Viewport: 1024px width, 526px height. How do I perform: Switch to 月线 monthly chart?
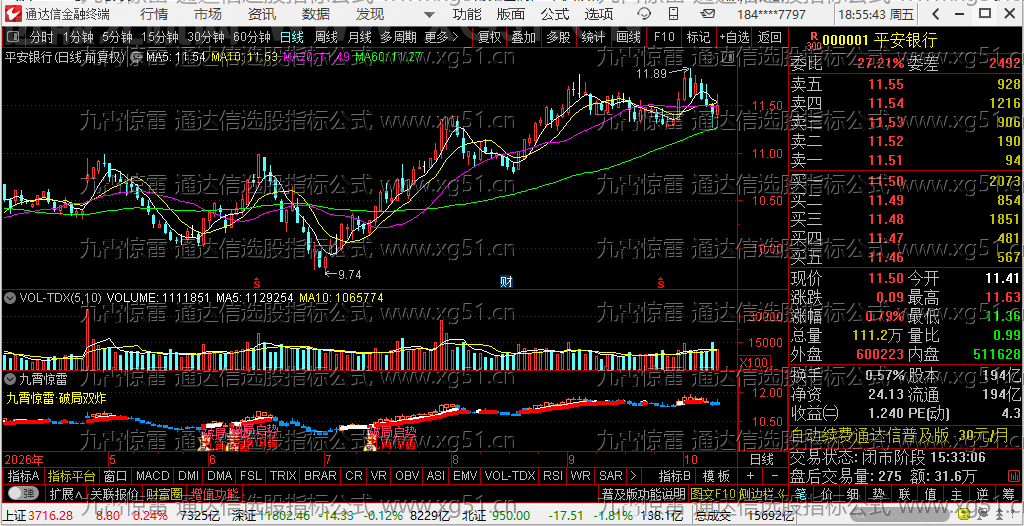(x=359, y=37)
